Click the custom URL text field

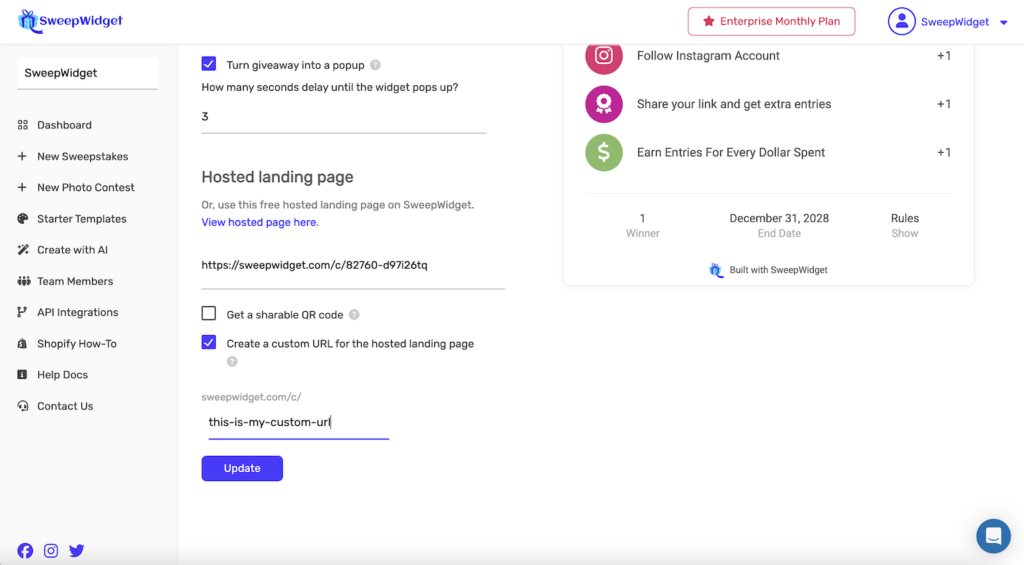click(x=295, y=422)
